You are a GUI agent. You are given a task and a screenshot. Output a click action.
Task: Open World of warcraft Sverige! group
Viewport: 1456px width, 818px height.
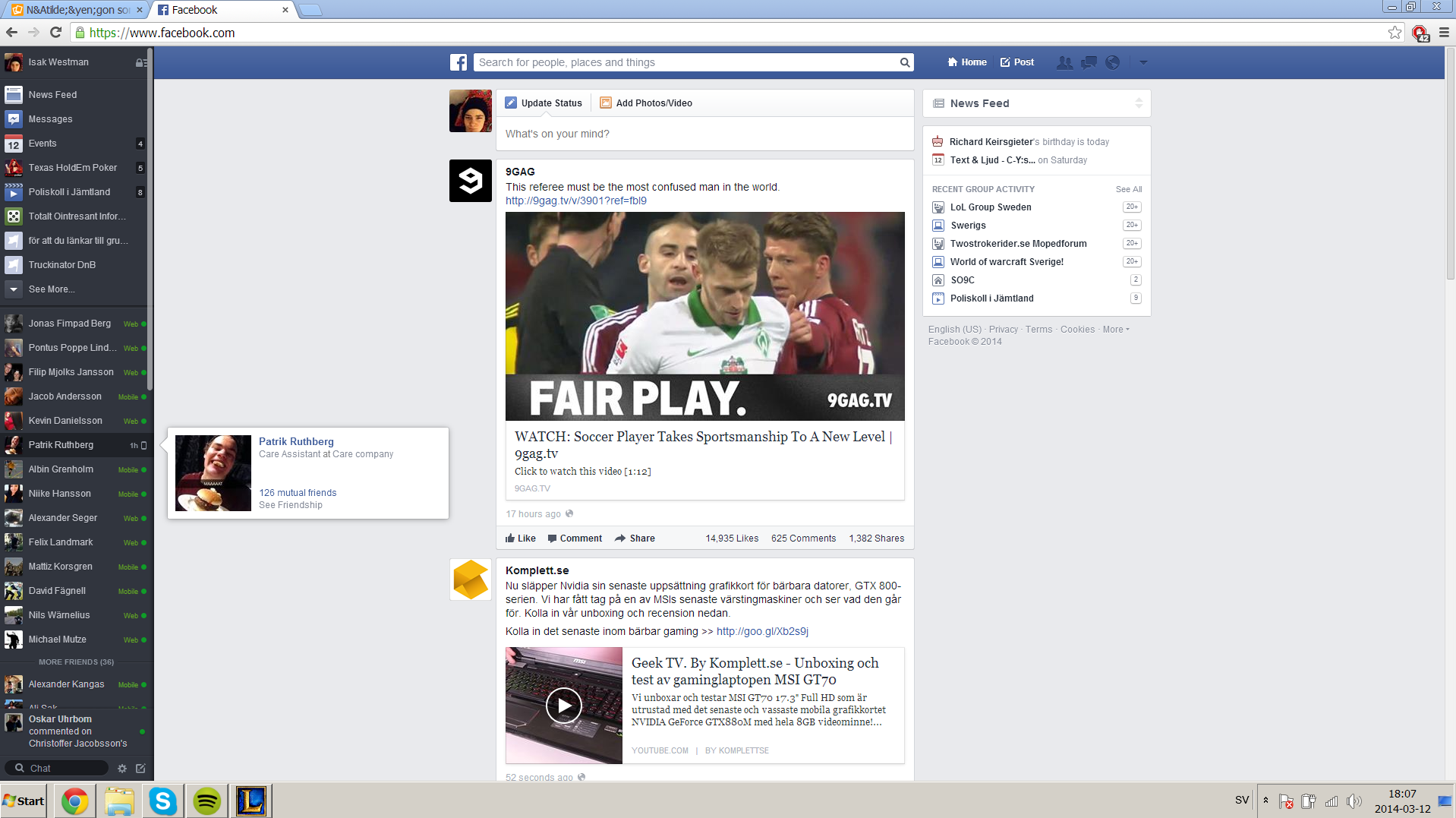tap(1007, 262)
